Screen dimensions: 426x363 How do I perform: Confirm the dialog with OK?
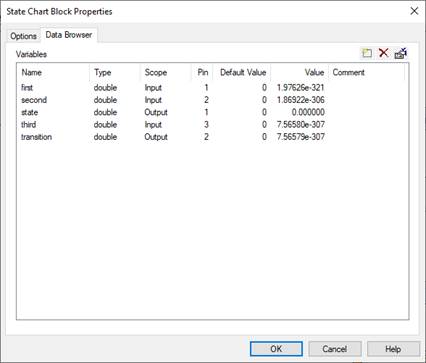click(x=276, y=349)
